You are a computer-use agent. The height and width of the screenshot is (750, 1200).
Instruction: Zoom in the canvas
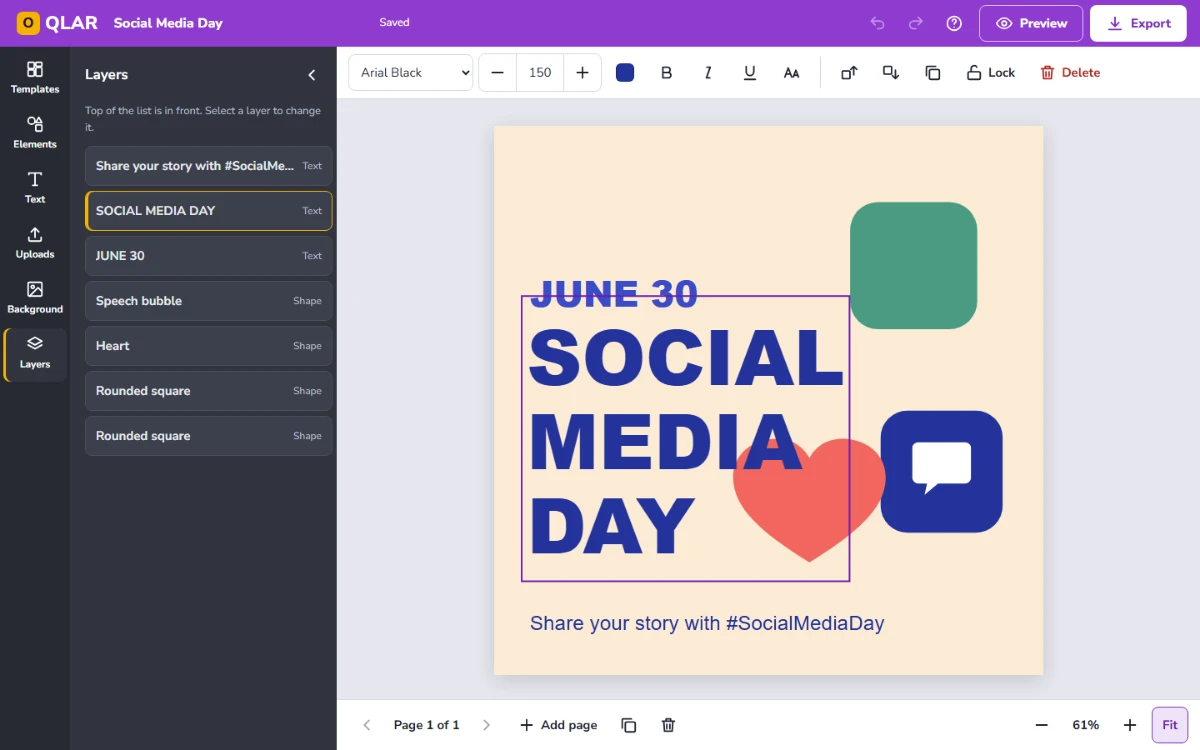point(1130,725)
